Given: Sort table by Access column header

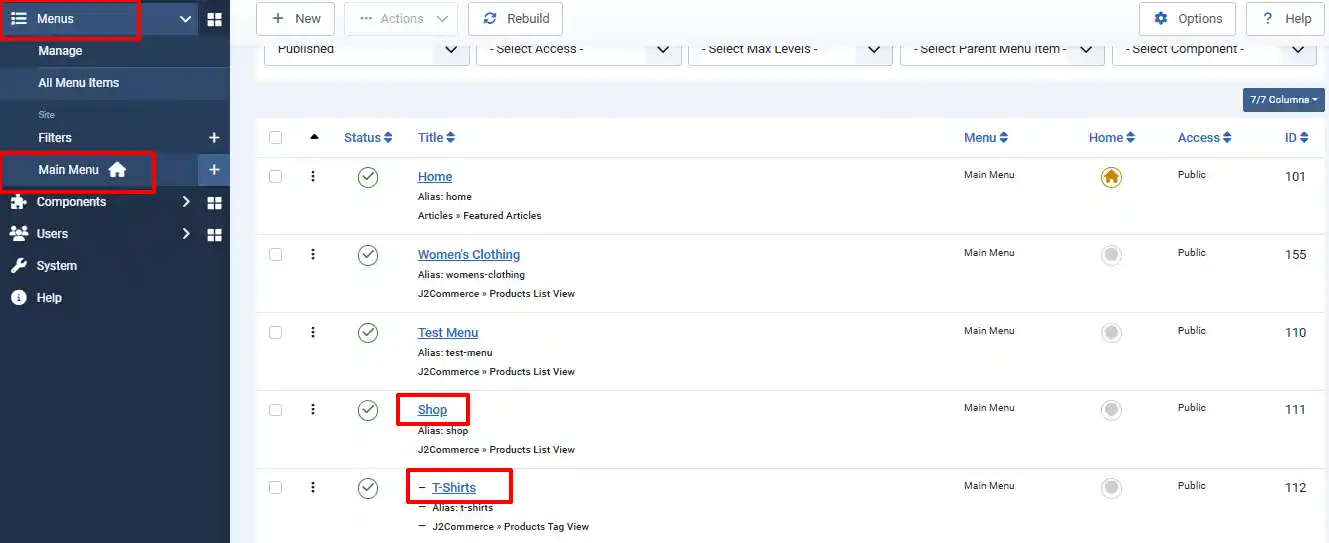Looking at the screenshot, I should click(1205, 138).
